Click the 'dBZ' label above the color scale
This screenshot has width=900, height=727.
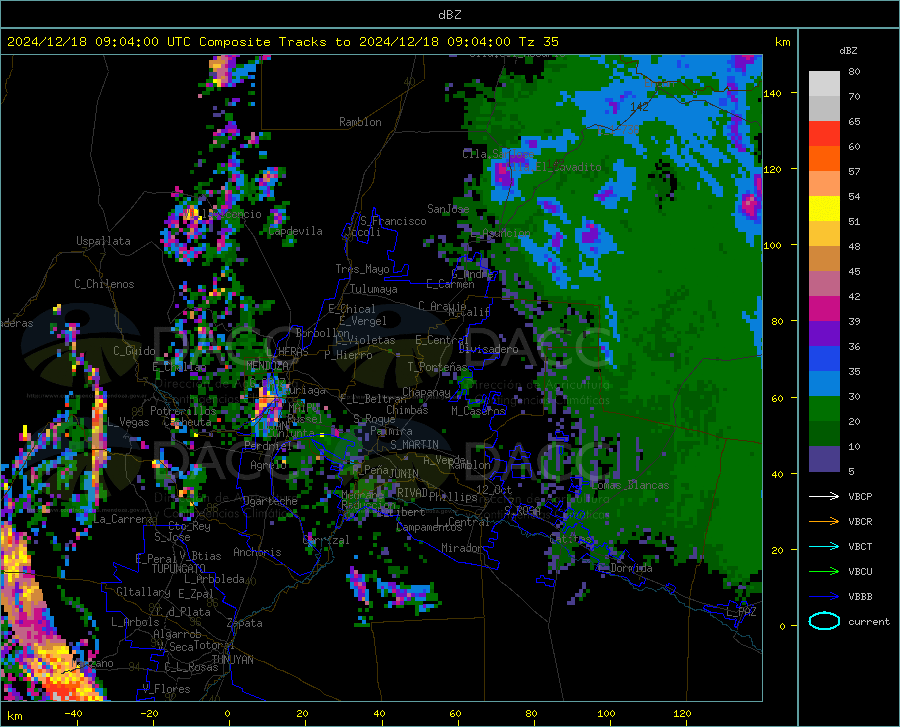tap(848, 50)
